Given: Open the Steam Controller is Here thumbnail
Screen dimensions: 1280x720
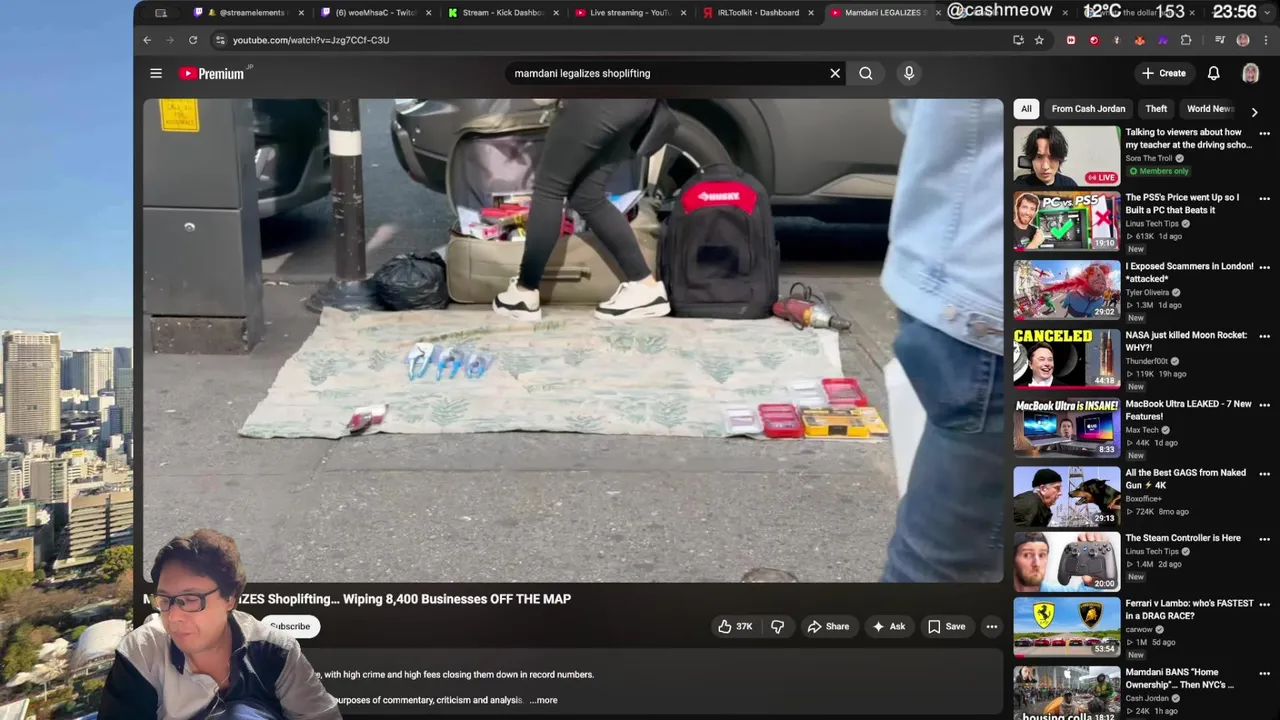Looking at the screenshot, I should coord(1067,562).
